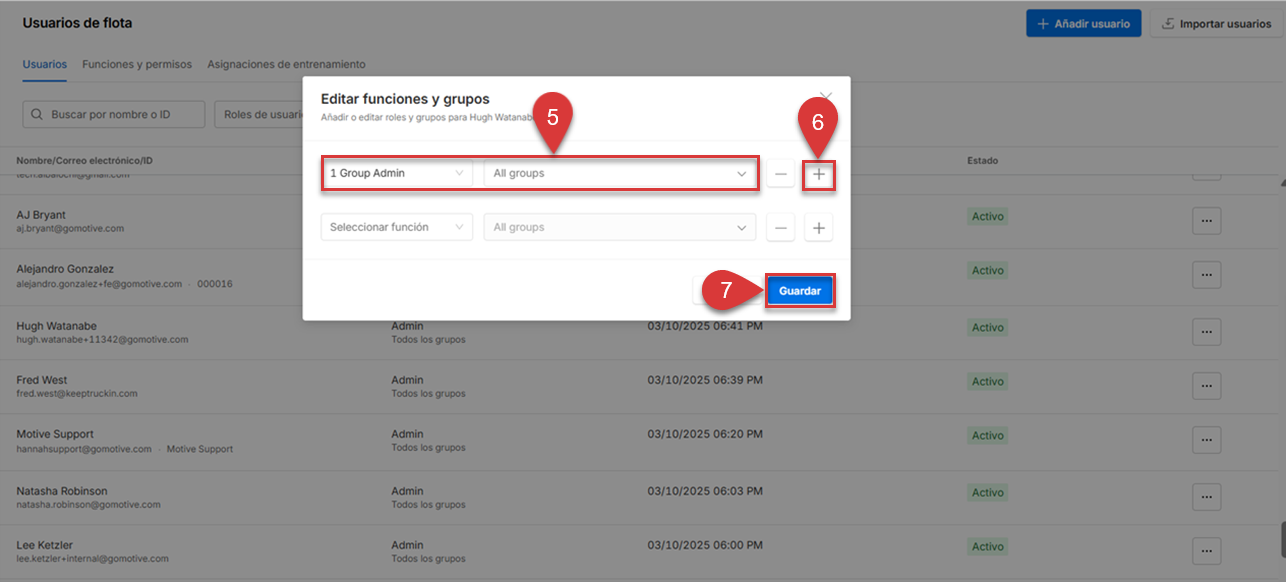Viewport: 1286px width, 582px height.
Task: Click the name Natasha Robinson
Action: click(x=62, y=491)
